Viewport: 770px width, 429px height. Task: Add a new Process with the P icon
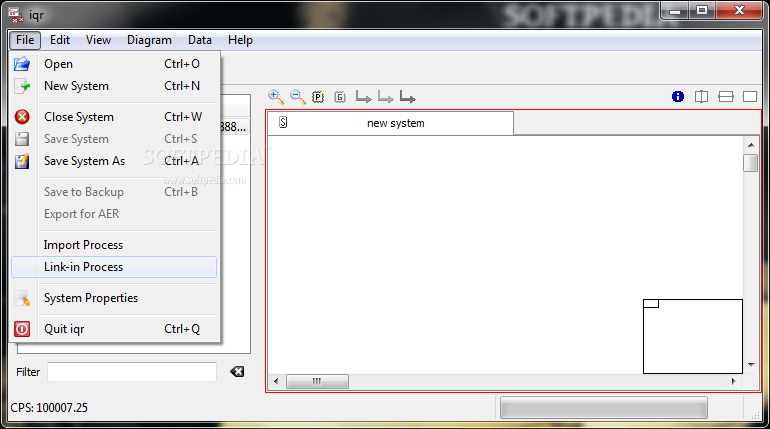(319, 97)
